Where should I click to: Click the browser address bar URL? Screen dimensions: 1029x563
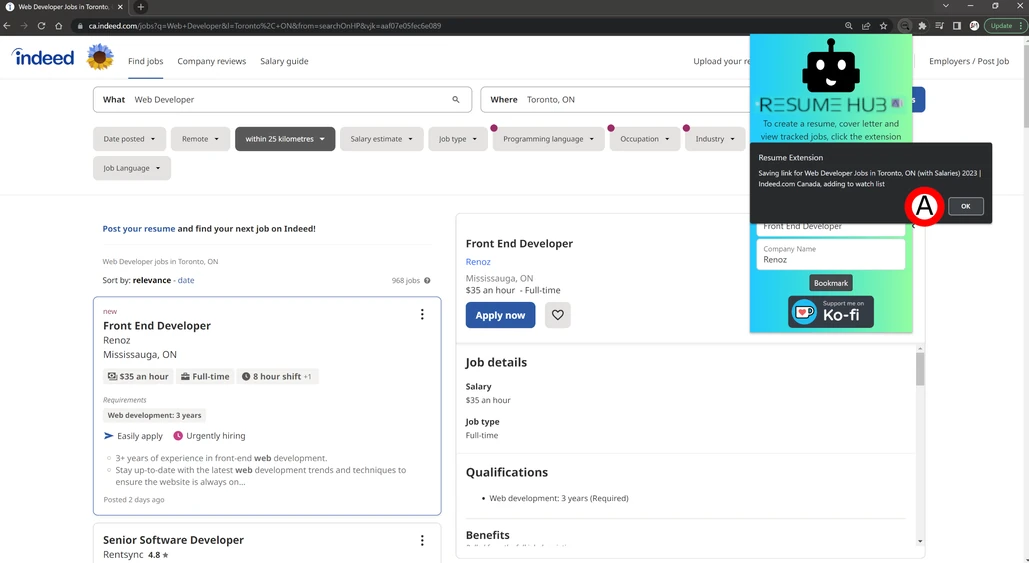(265, 26)
